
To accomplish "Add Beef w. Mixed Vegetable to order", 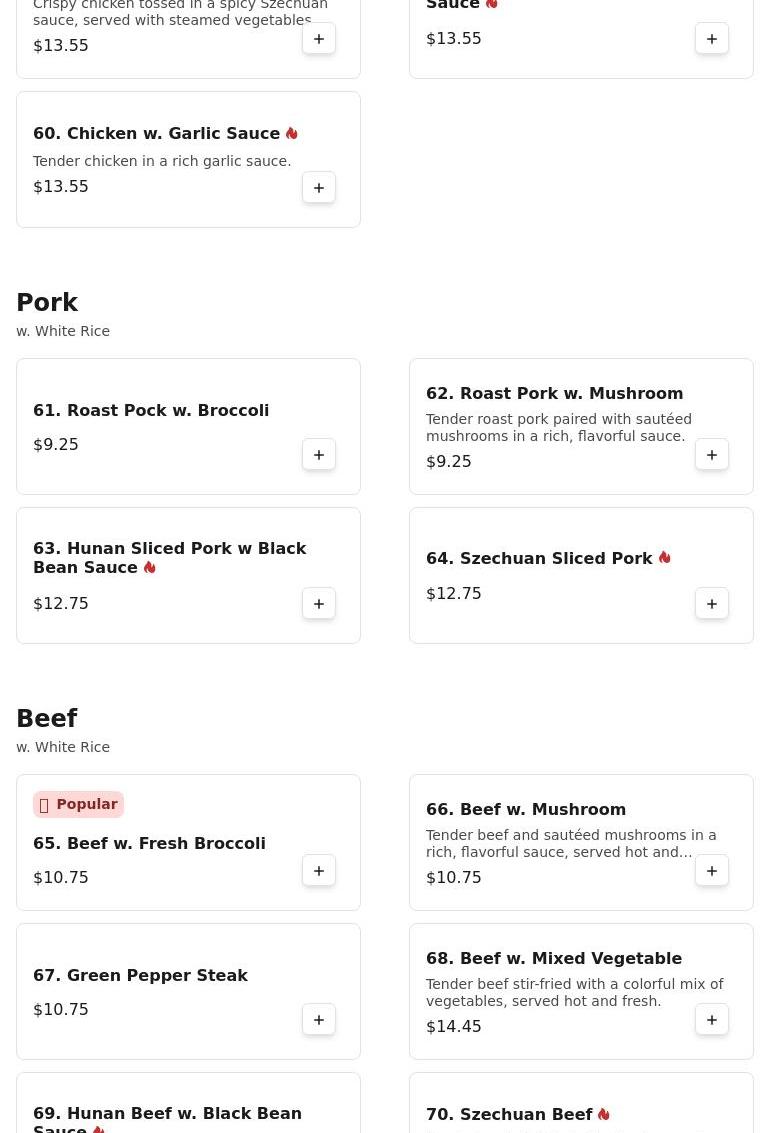I will coord(712,1020).
